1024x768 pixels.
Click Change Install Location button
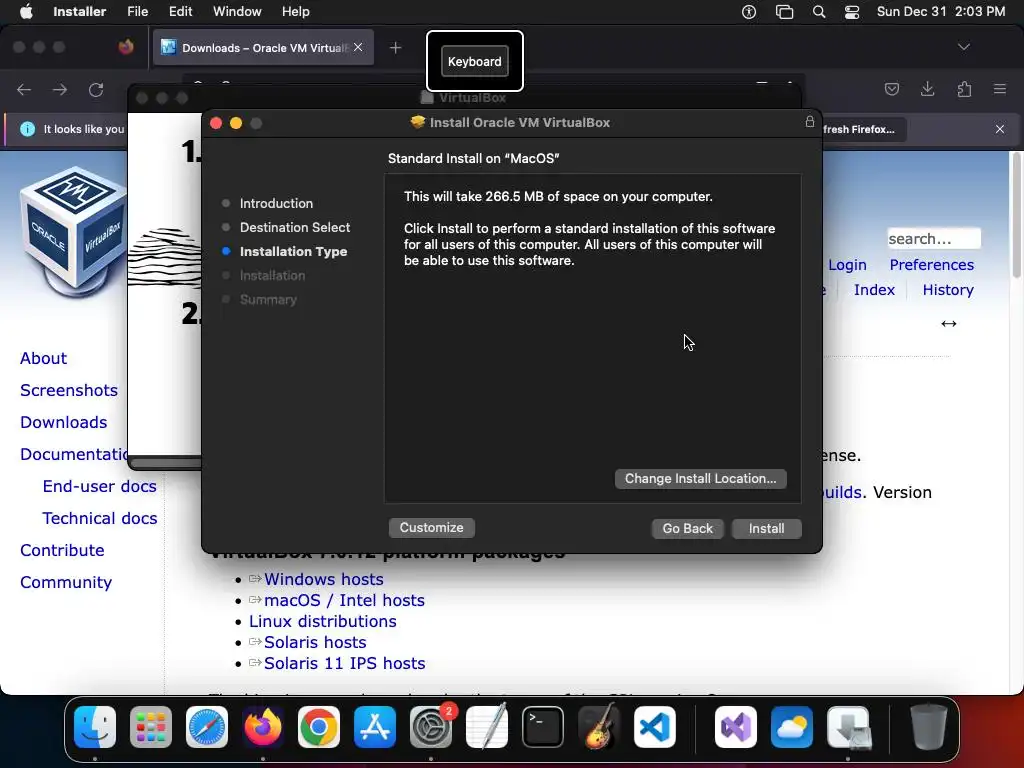[x=700, y=479]
